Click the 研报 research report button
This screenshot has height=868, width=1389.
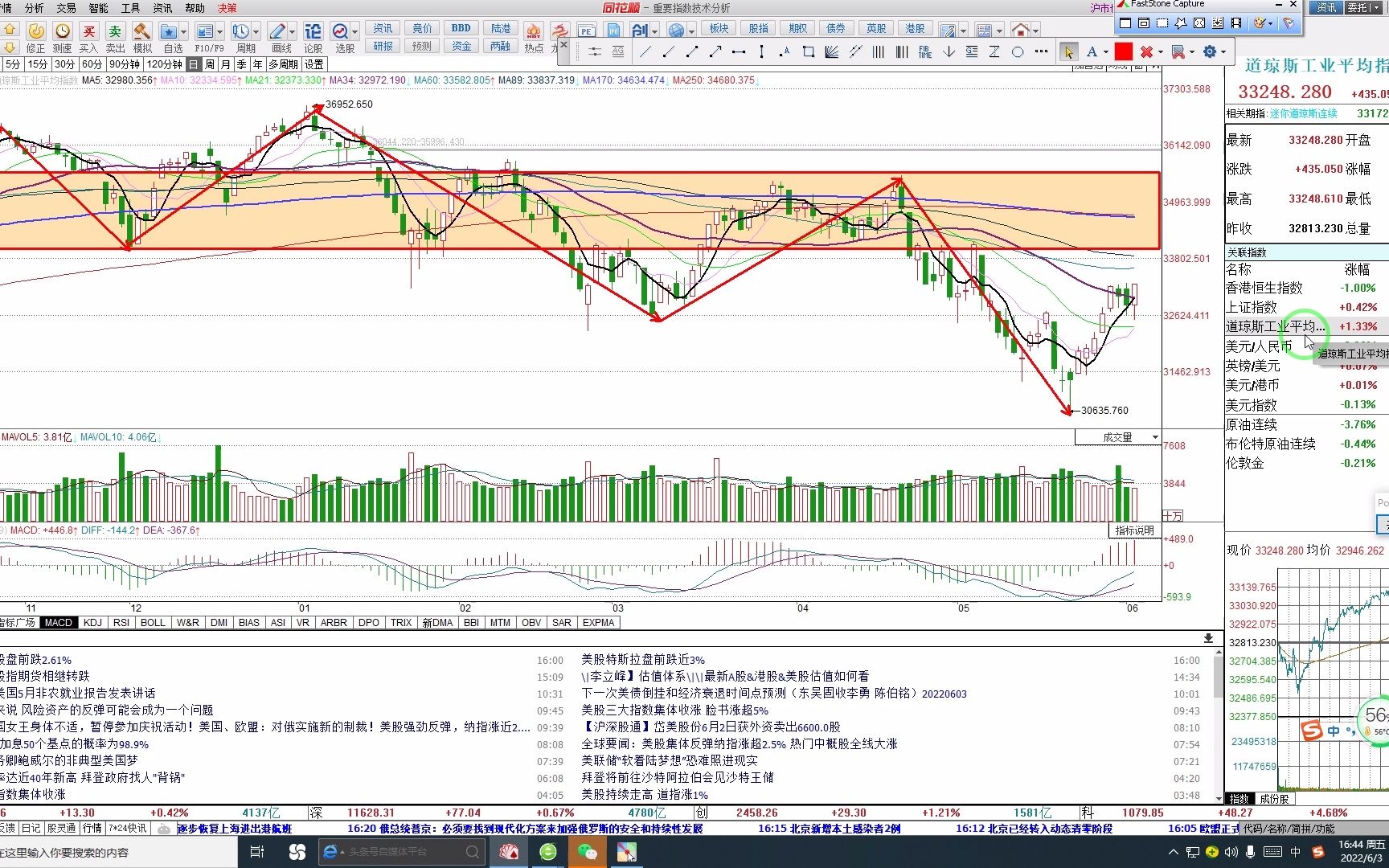click(x=383, y=46)
